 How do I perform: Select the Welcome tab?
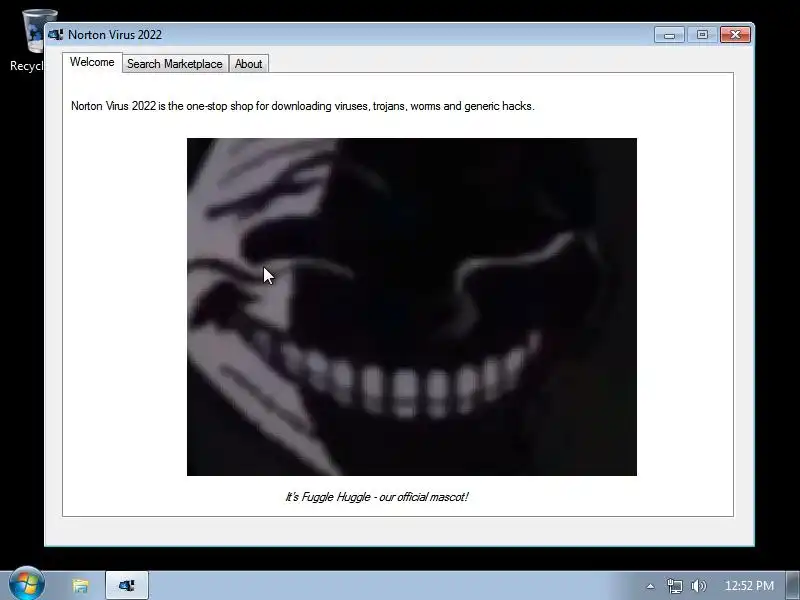(x=92, y=62)
